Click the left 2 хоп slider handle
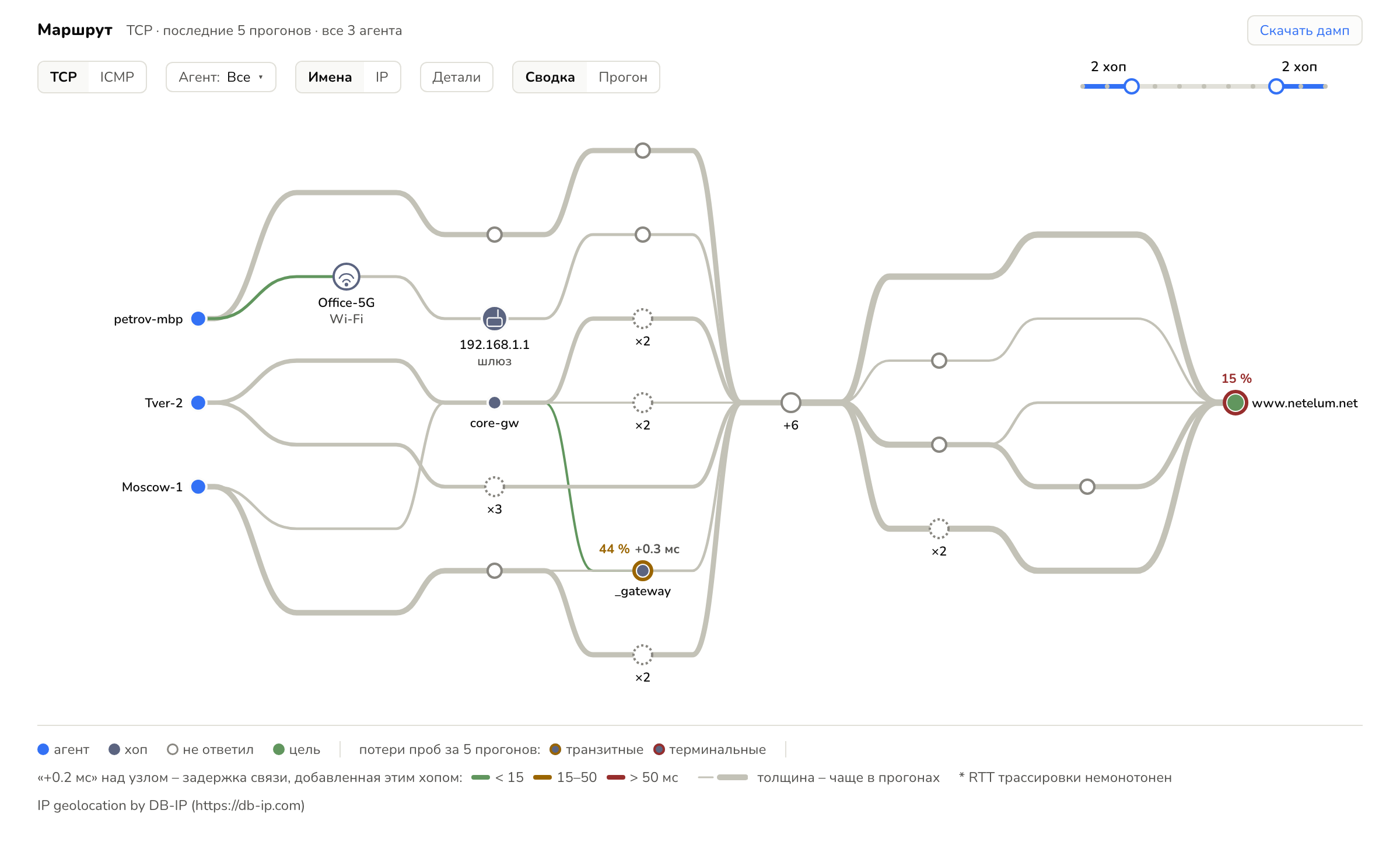Viewport: 1400px width, 852px height. click(1132, 86)
